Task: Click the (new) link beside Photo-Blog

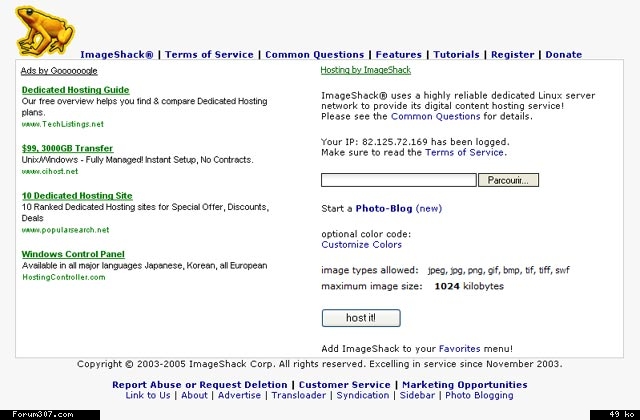Action: click(429, 209)
